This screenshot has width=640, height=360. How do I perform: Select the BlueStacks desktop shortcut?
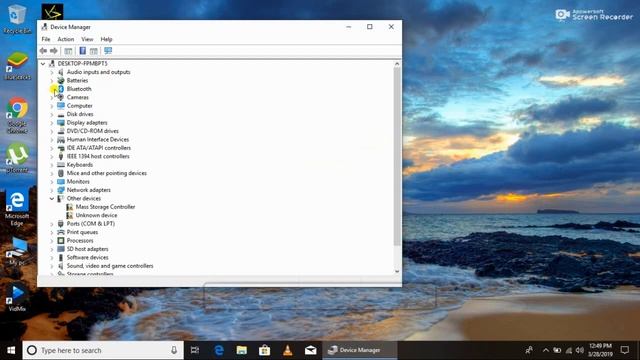click(x=17, y=66)
